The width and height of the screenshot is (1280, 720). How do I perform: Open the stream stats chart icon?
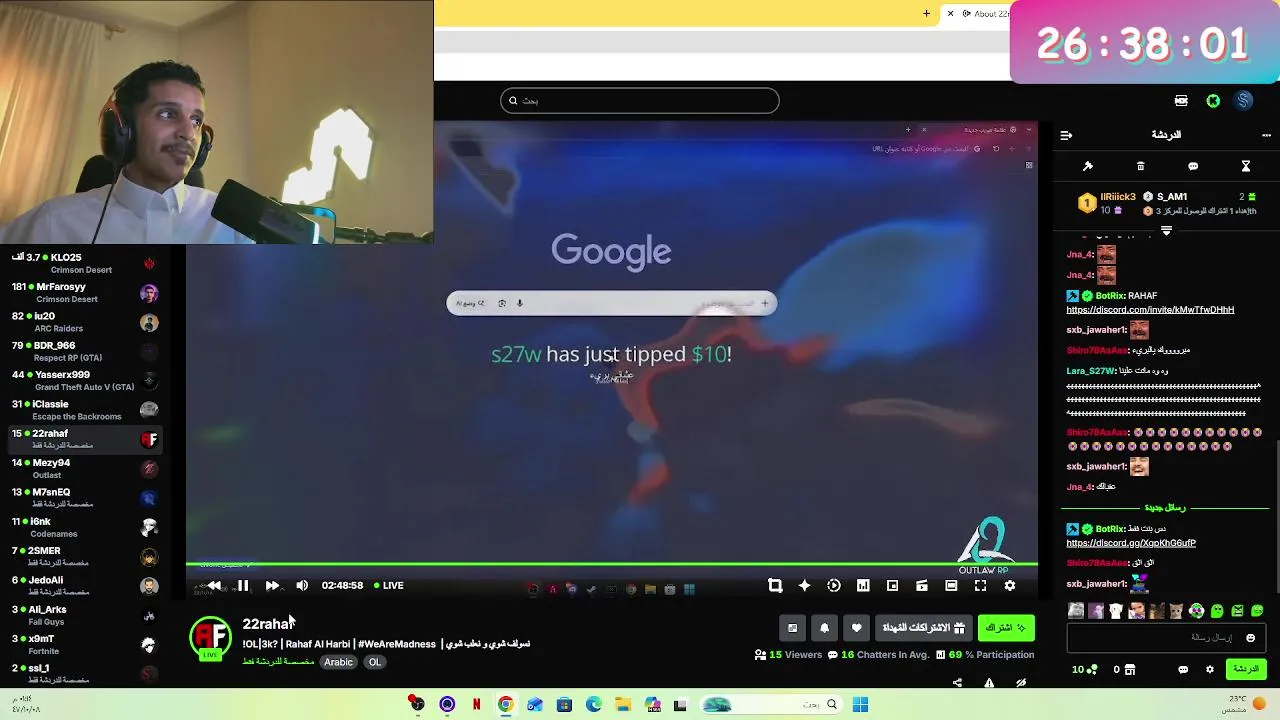(x=863, y=586)
